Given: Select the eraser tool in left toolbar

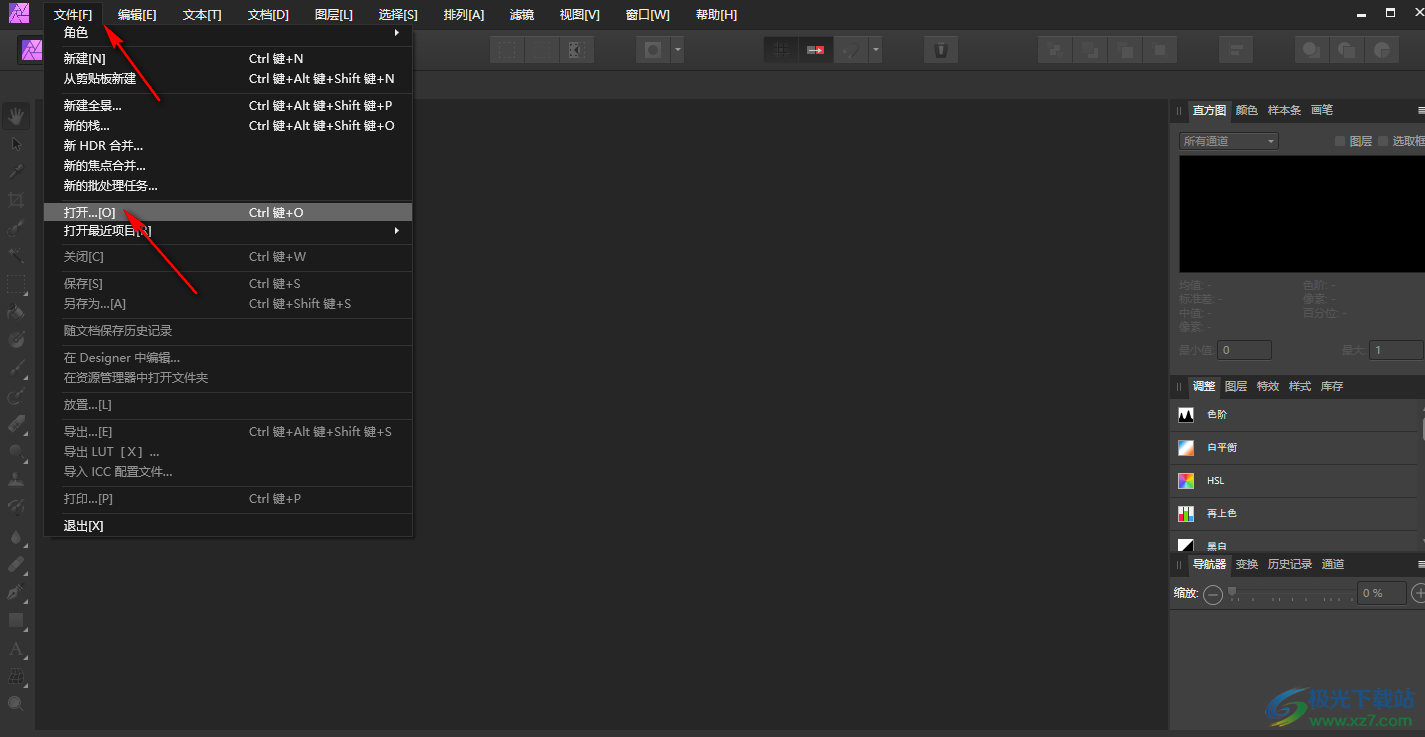Looking at the screenshot, I should pyautogui.click(x=17, y=424).
